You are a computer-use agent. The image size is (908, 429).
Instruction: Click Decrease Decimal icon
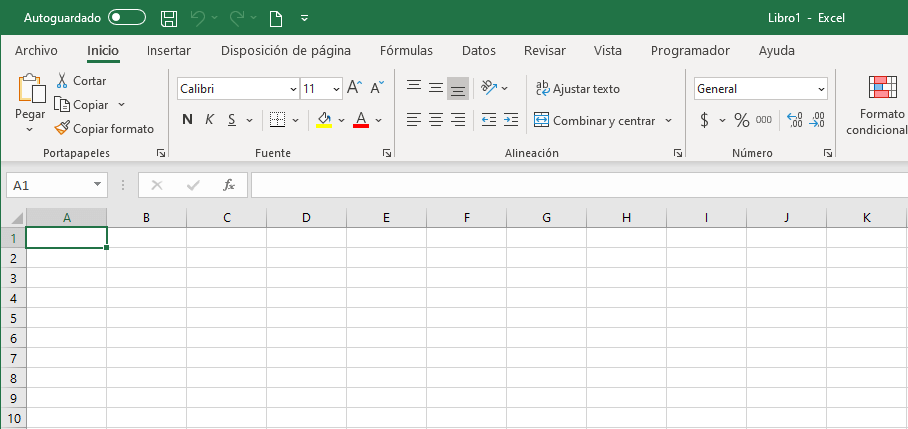pos(817,120)
